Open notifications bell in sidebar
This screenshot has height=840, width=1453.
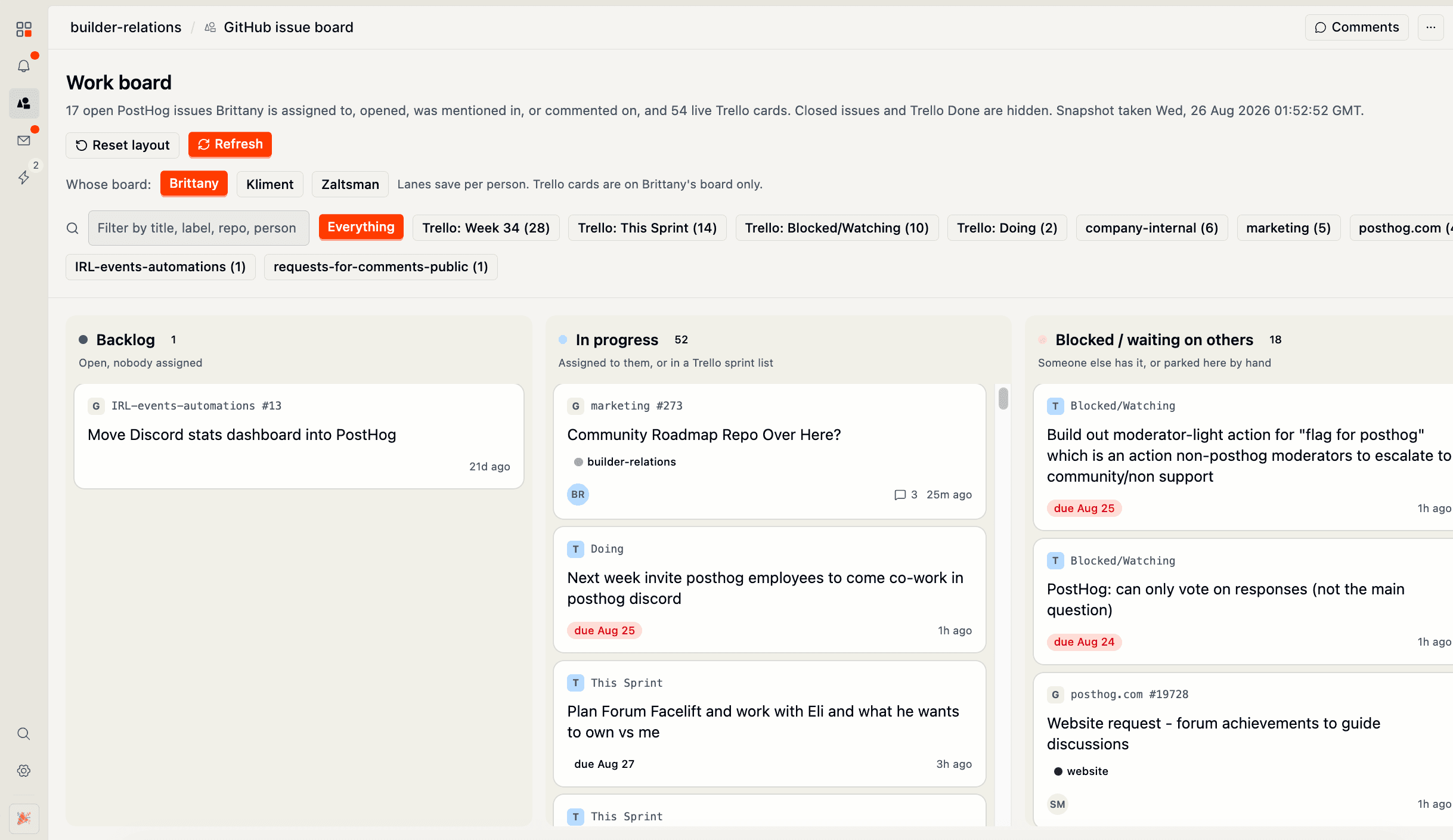tap(24, 66)
